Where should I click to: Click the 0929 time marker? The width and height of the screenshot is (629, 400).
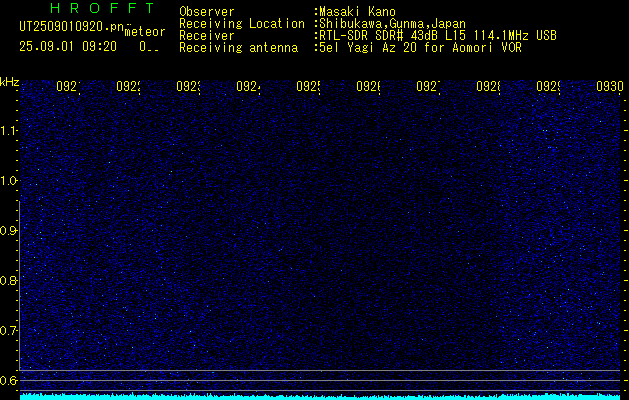[548, 86]
